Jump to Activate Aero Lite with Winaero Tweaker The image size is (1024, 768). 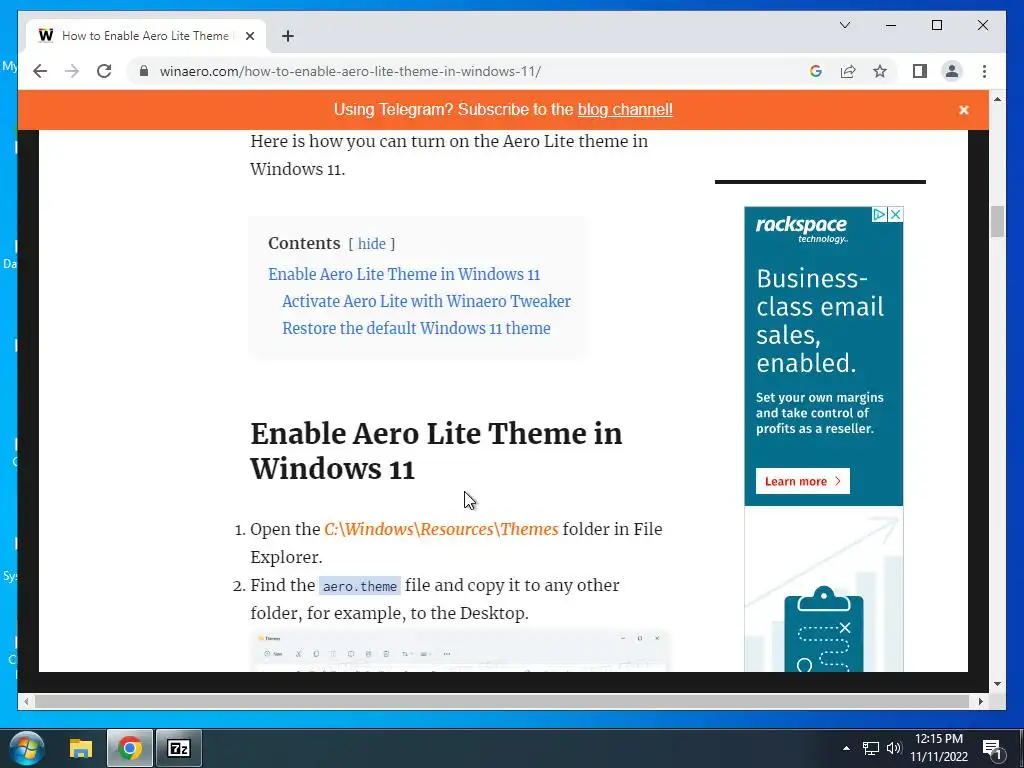click(x=426, y=301)
